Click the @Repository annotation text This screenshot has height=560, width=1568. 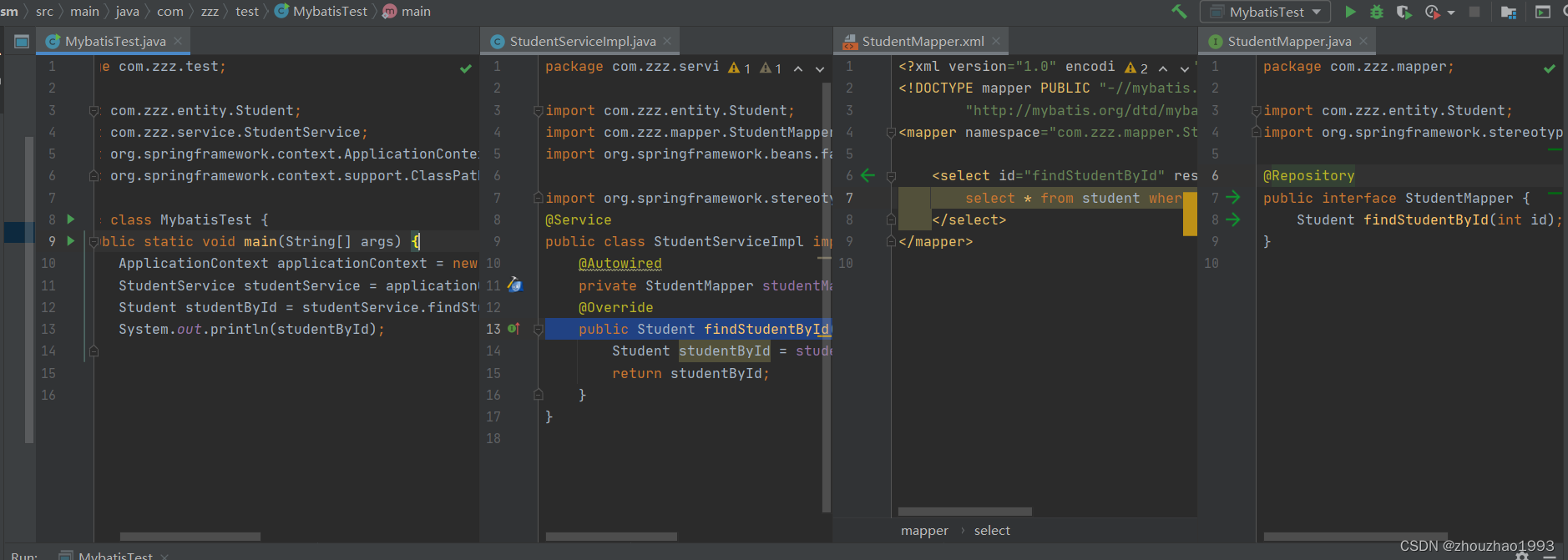1309,176
